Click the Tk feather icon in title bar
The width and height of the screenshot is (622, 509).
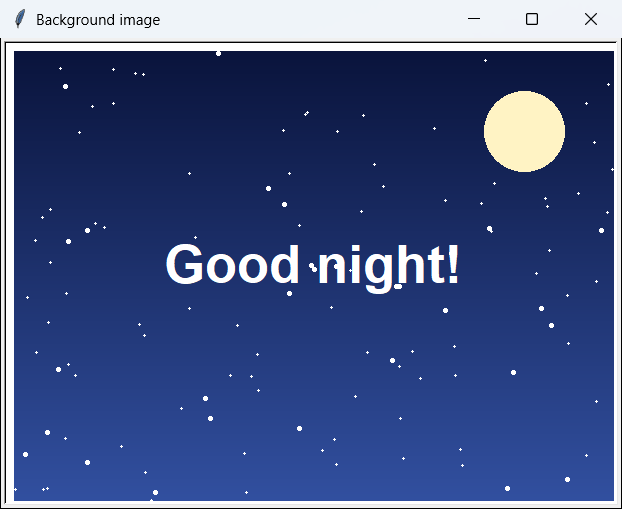tap(20, 19)
